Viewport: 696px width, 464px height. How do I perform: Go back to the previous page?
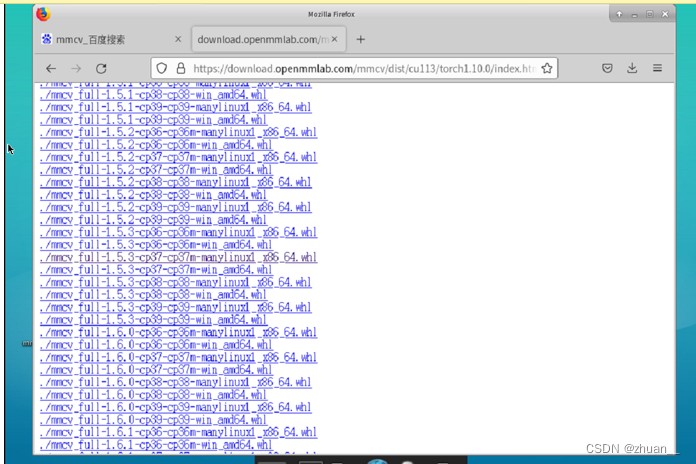[51, 68]
